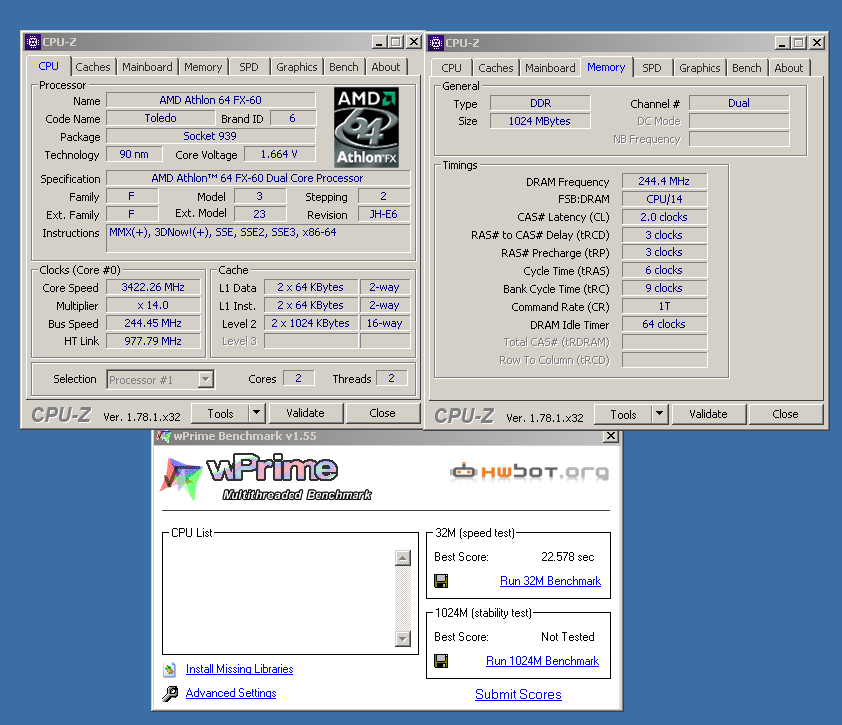
Task: Click the DRAM Frequency 244.4 MHz value
Action: [x=664, y=182]
